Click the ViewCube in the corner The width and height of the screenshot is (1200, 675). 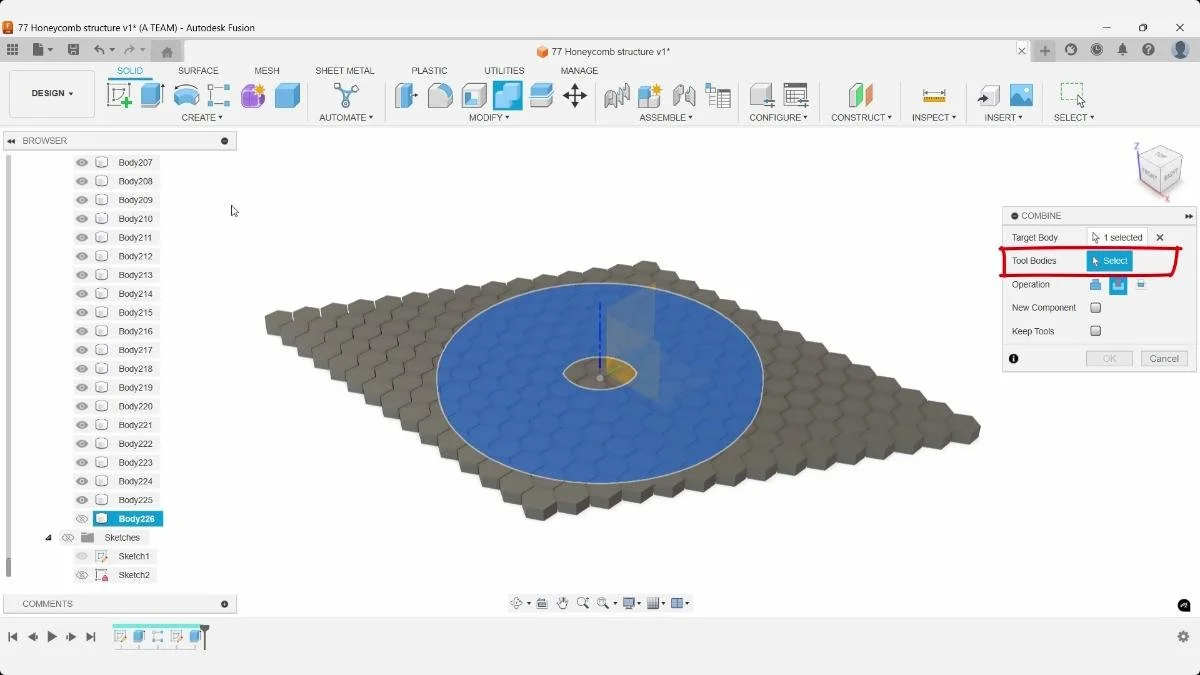click(1160, 171)
